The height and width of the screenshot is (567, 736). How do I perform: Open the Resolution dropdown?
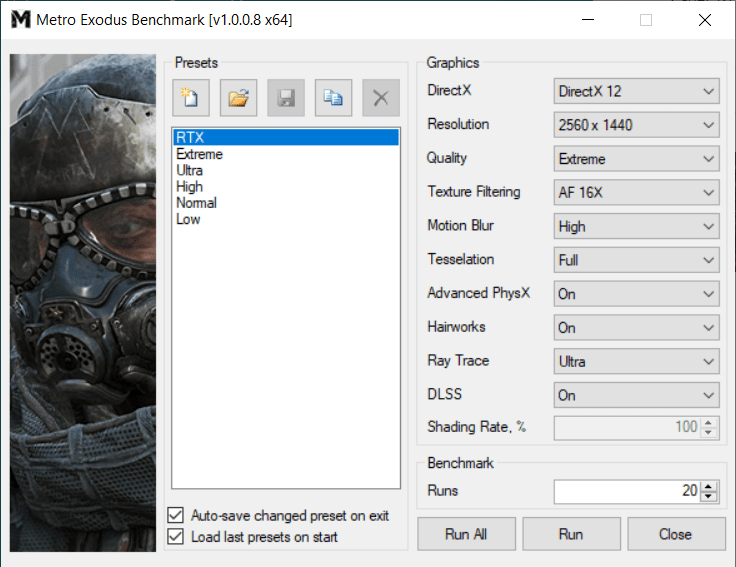[636, 125]
